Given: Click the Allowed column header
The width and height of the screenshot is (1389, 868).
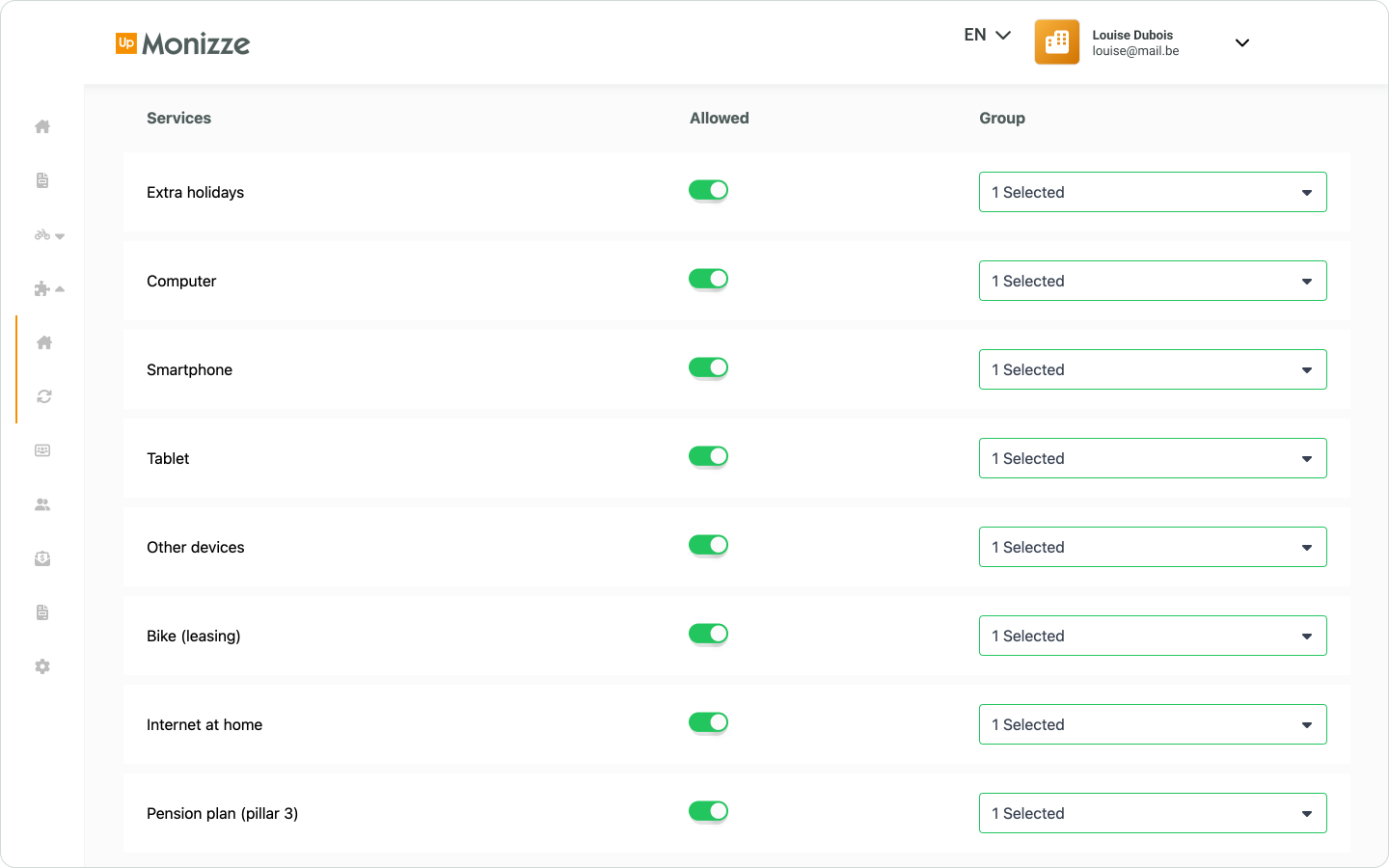Looking at the screenshot, I should coord(719,118).
